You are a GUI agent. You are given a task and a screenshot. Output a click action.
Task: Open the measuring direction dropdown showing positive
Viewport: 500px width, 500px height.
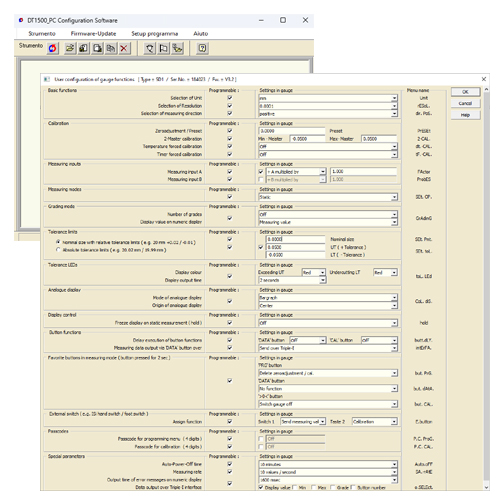[328, 114]
